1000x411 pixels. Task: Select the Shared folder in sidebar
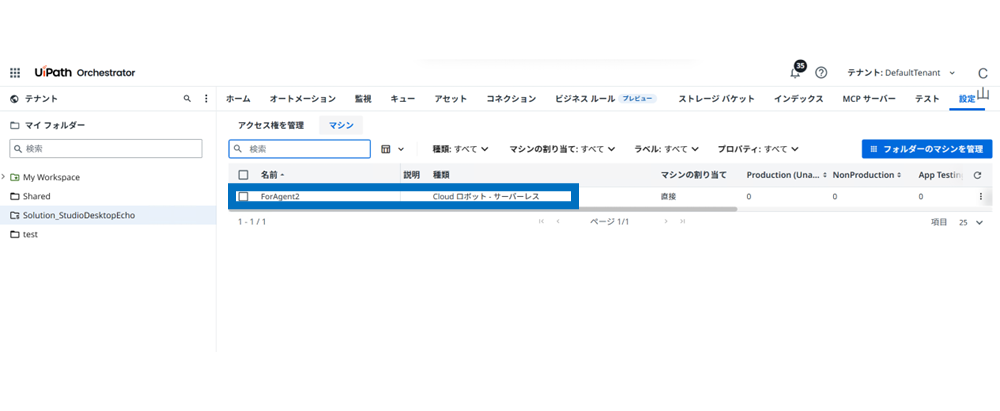(36, 196)
